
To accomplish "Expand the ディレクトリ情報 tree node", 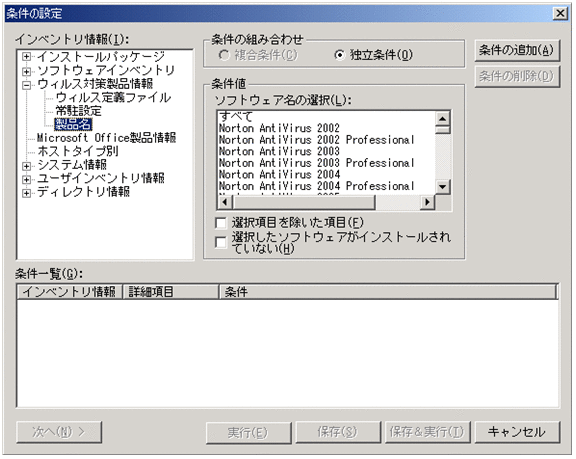I will [x=26, y=193].
